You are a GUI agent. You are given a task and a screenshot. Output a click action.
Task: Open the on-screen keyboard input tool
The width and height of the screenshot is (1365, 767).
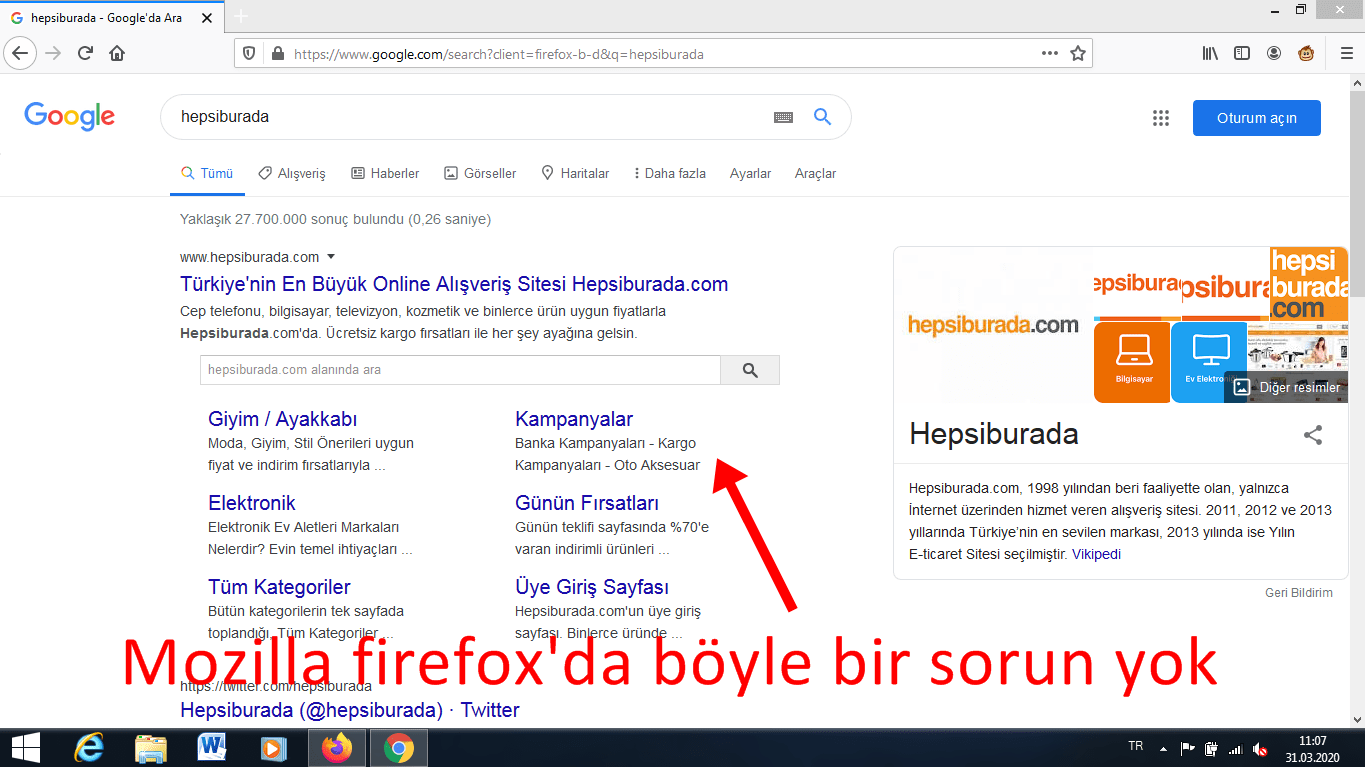click(783, 117)
